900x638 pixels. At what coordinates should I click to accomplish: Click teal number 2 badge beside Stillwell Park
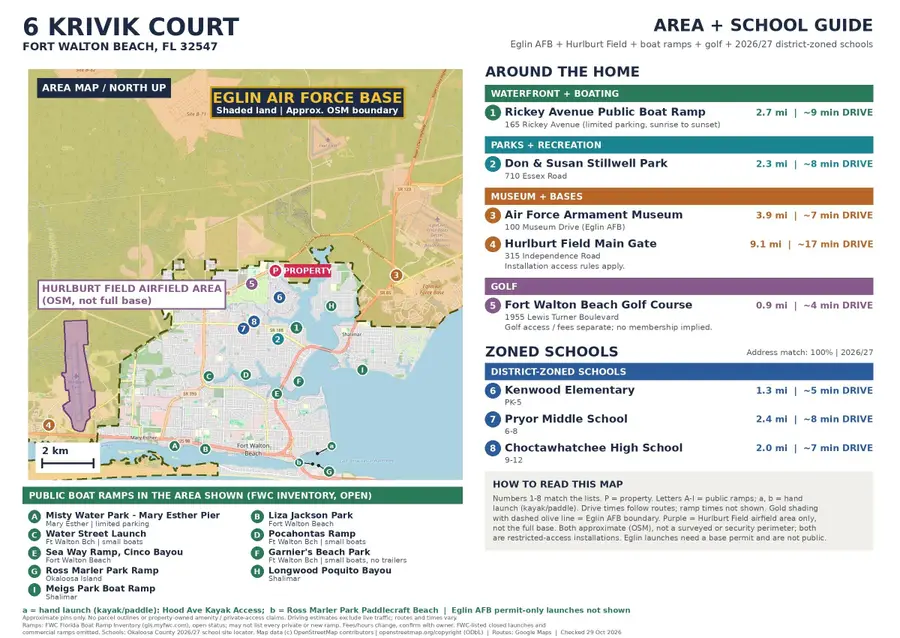492,164
